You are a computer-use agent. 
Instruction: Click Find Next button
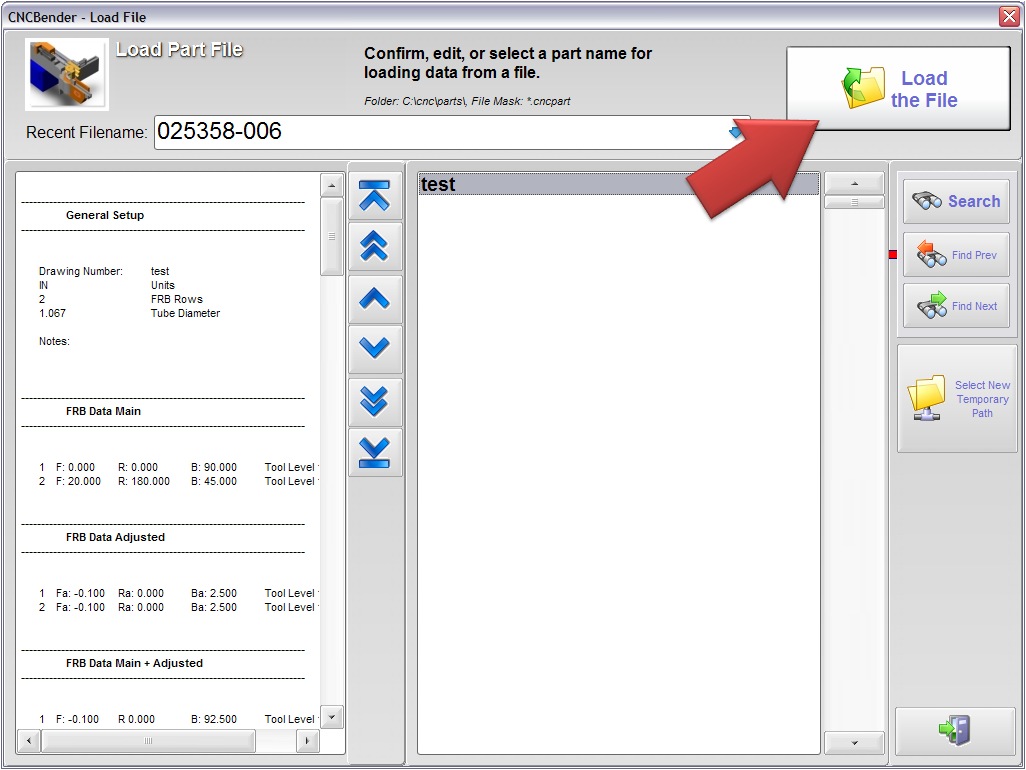pos(956,306)
